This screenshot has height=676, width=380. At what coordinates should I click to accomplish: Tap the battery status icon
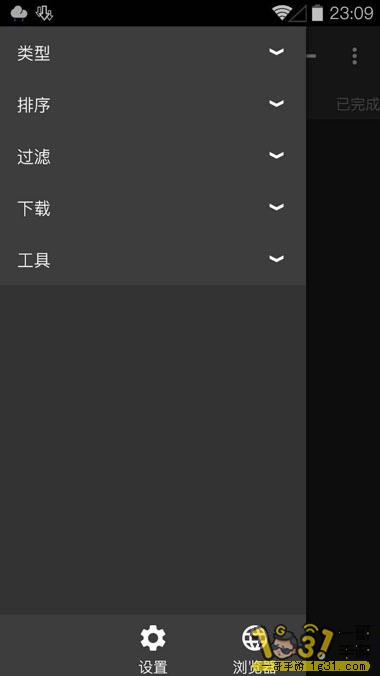click(x=317, y=13)
